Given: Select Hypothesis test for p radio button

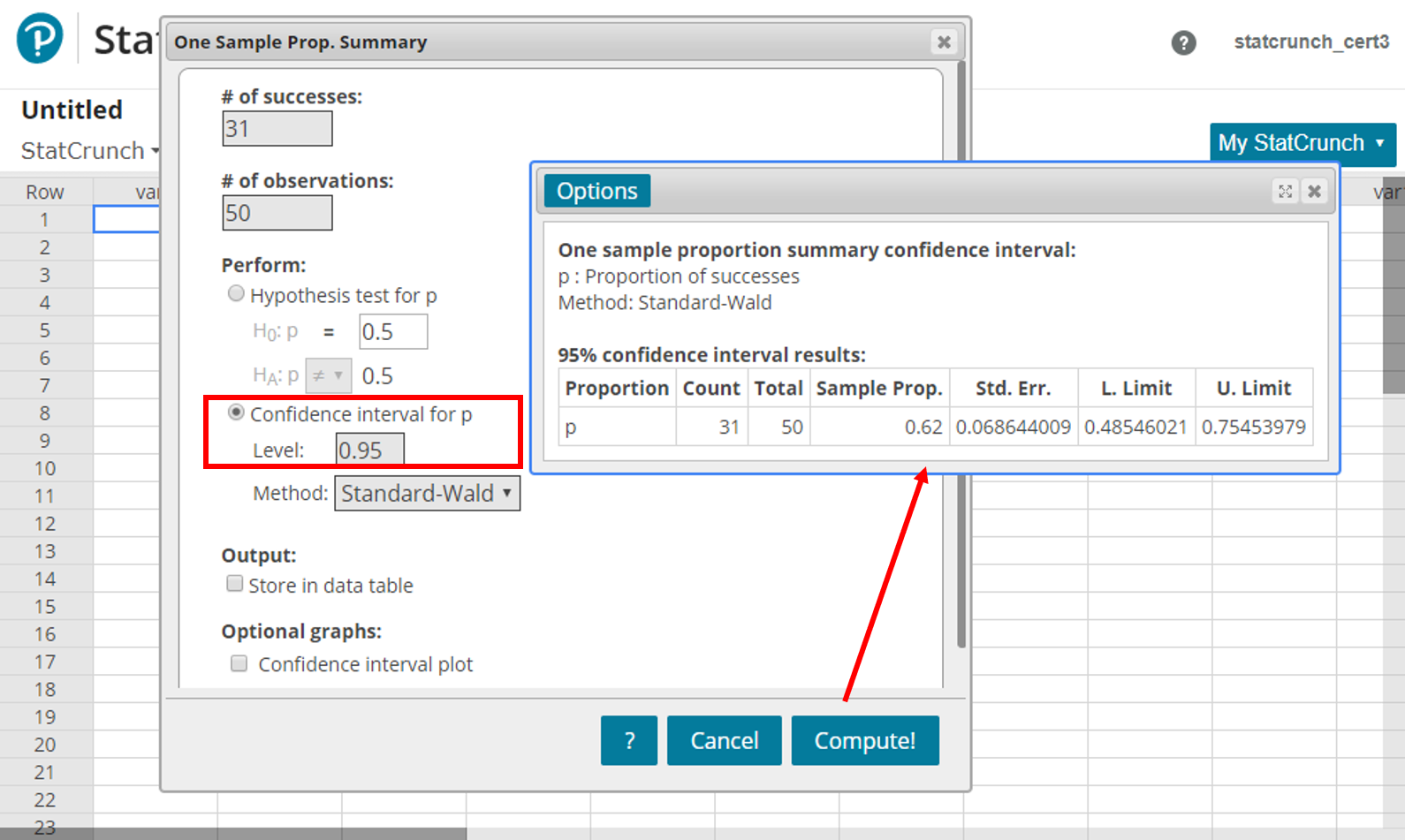Looking at the screenshot, I should [236, 294].
